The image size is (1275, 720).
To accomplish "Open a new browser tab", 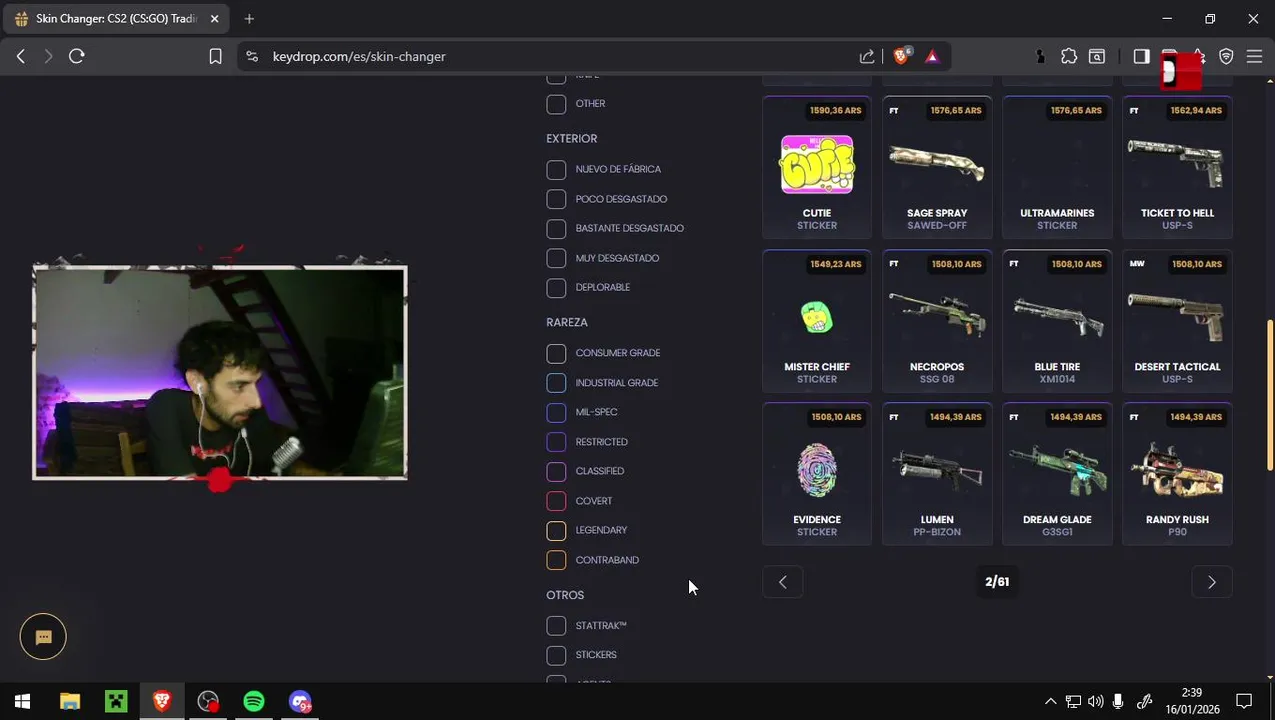I will pos(249,19).
